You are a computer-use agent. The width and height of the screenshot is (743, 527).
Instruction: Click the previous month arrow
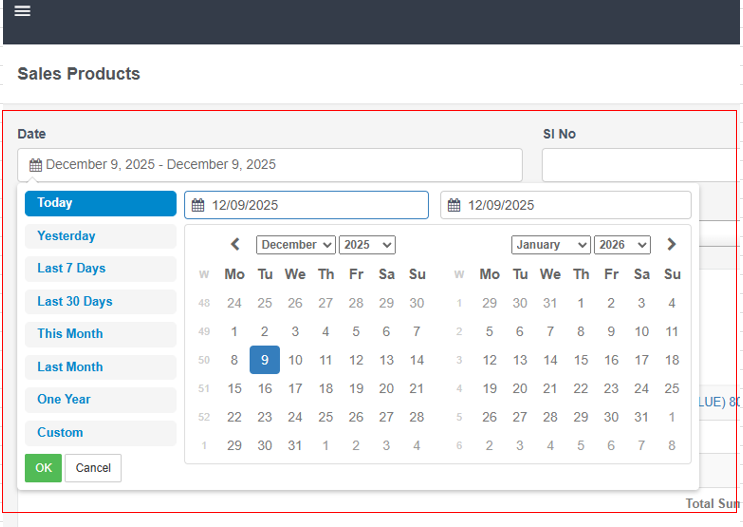(235, 244)
